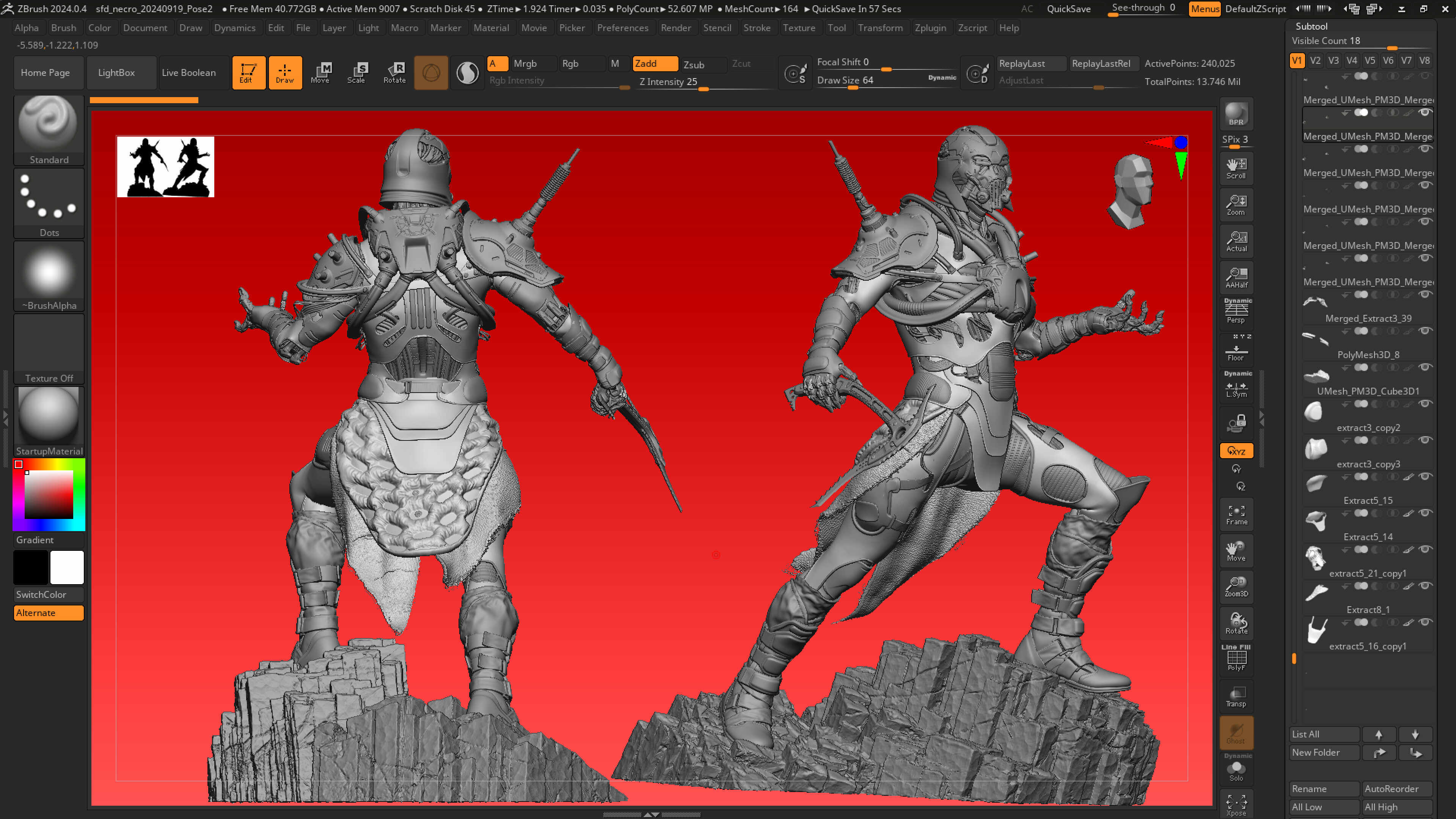The height and width of the screenshot is (819, 1456).
Task: Click the Frame view icon
Action: click(x=1236, y=515)
